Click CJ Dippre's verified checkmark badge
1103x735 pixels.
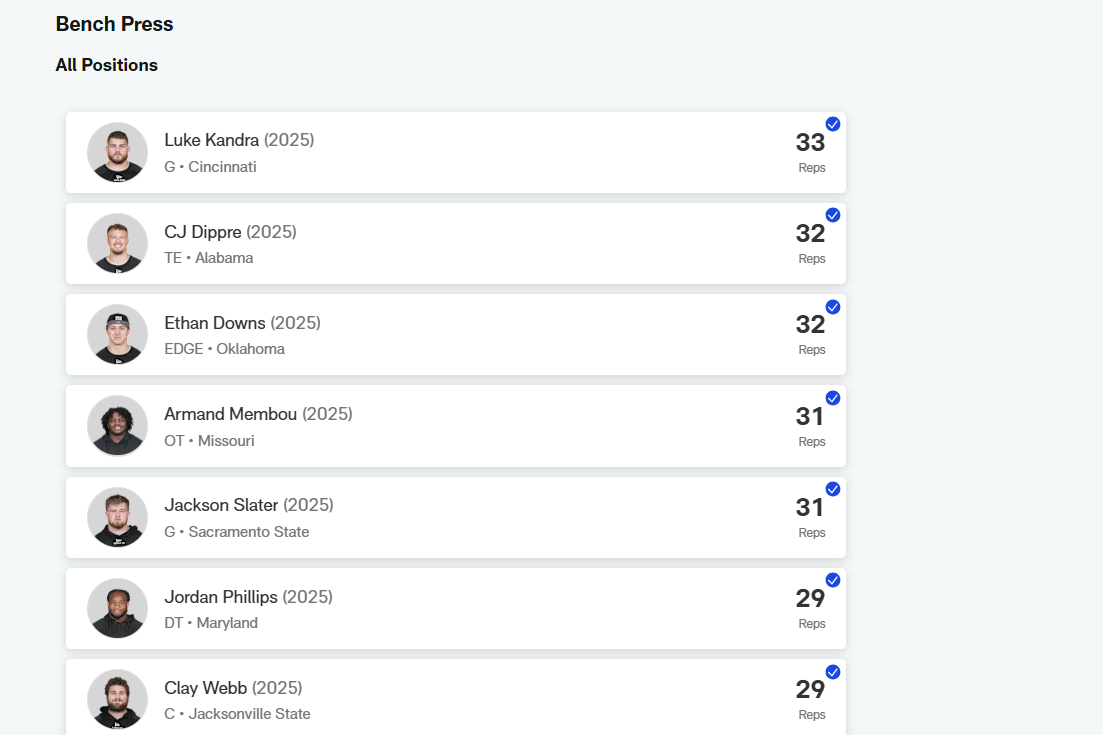[833, 215]
